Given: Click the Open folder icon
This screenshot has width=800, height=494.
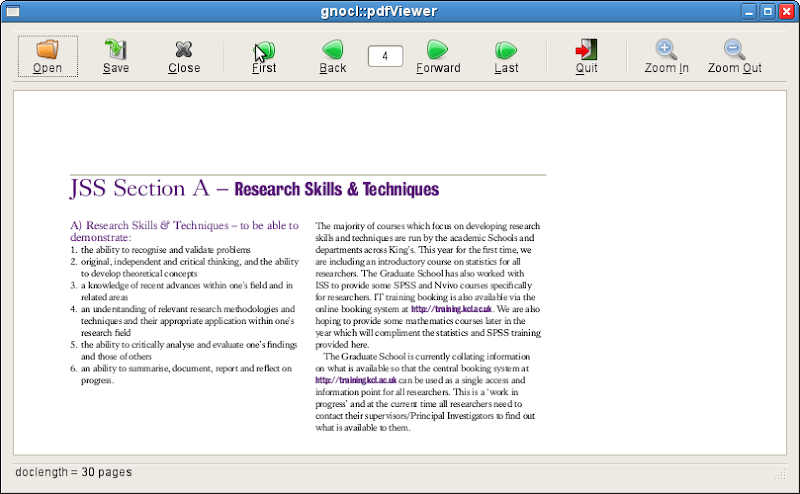Looking at the screenshot, I should tap(47, 50).
